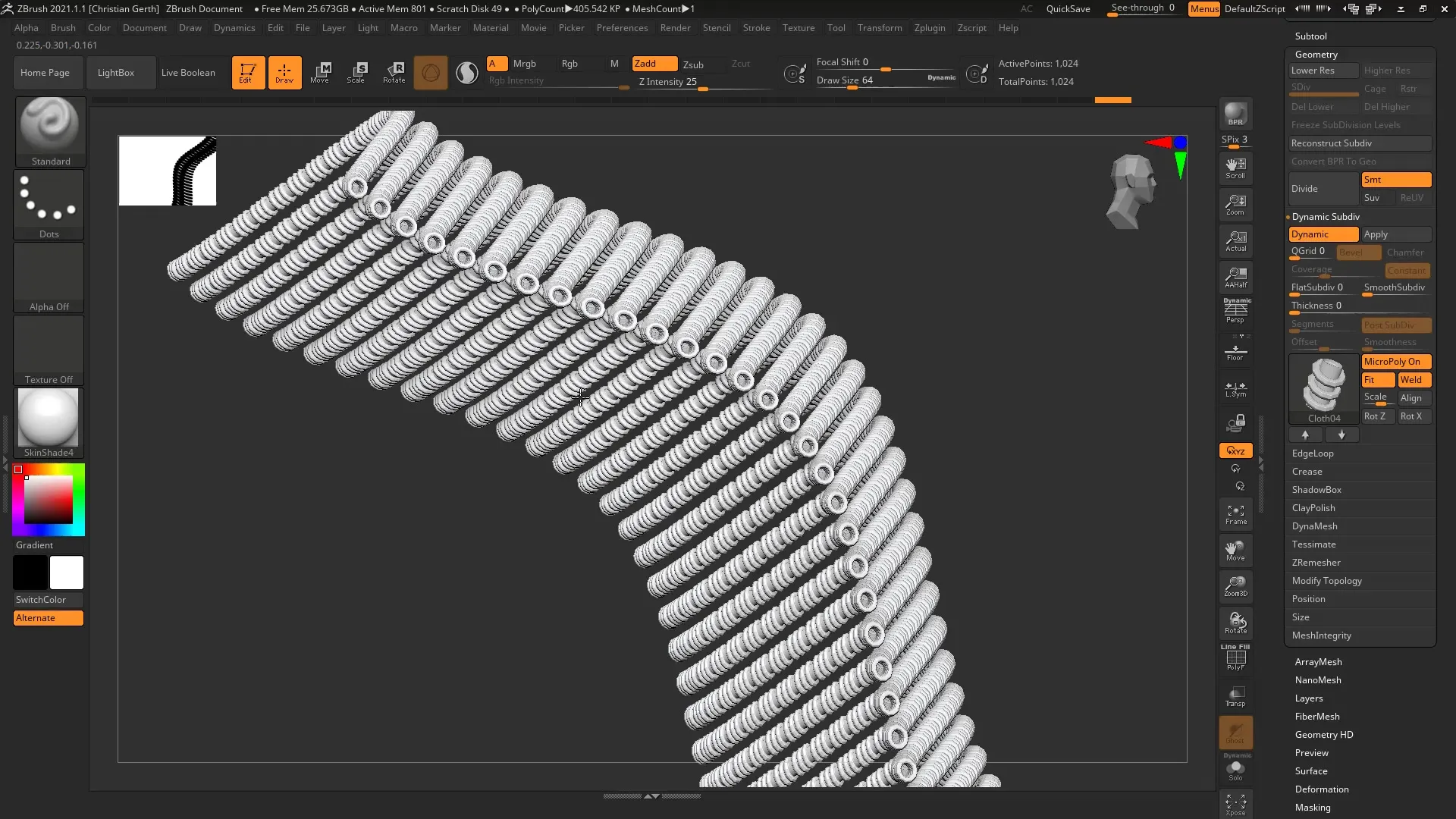Viewport: 1456px width, 819px height.
Task: Click the SwitchColor button
Action: pos(49,600)
